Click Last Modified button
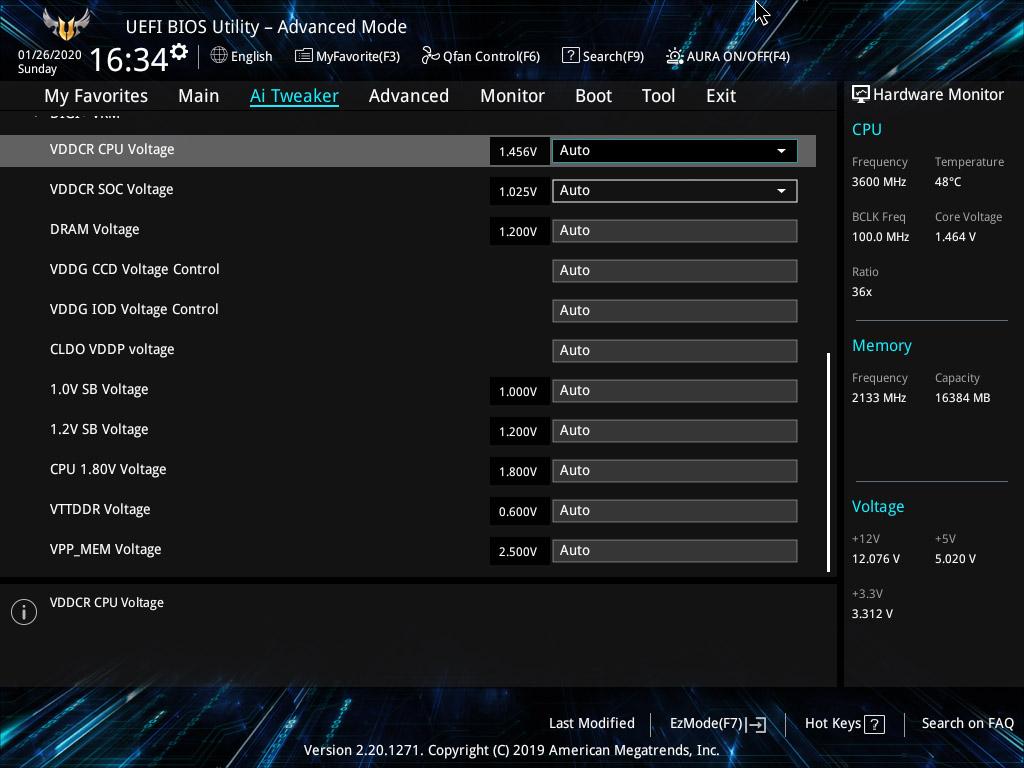Screen dimensions: 1024x768 [x=592, y=724]
